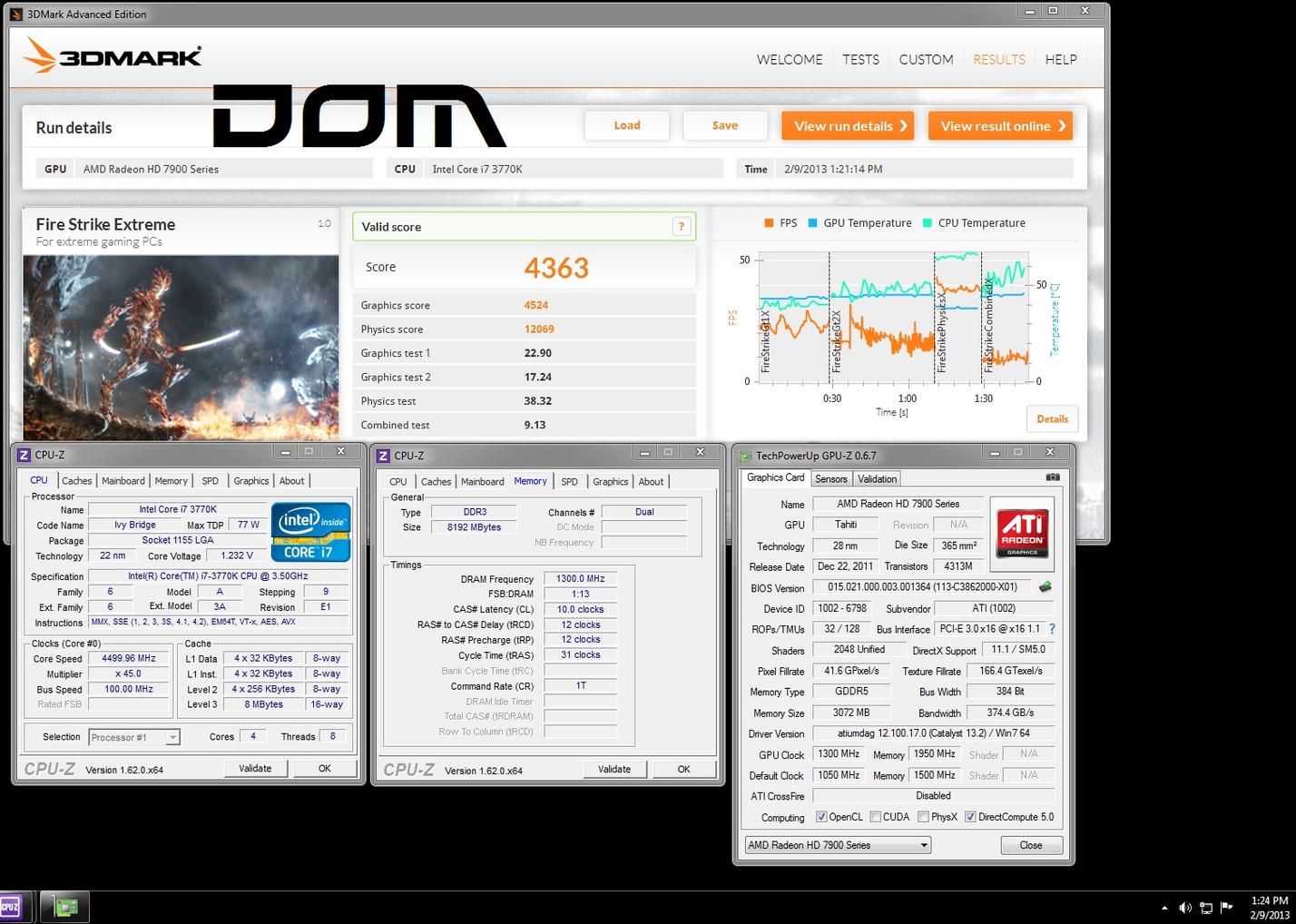Open SPD tab in Memory CPU-Z window
The width and height of the screenshot is (1296, 924).
[570, 482]
